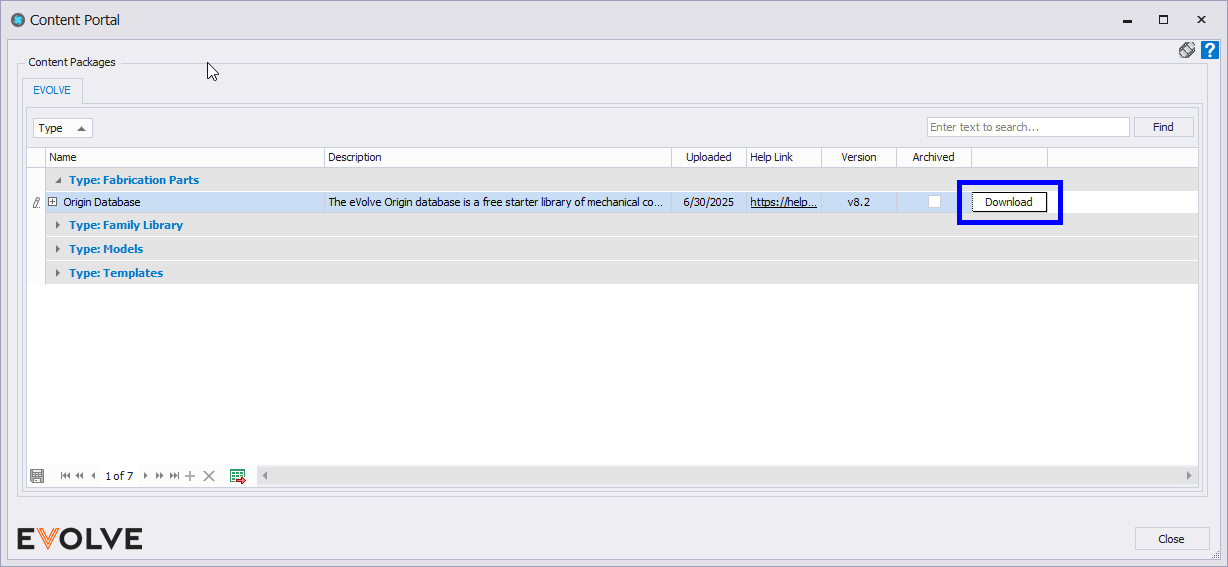Sort by the Version column header
The height and width of the screenshot is (567, 1228).
859,157
